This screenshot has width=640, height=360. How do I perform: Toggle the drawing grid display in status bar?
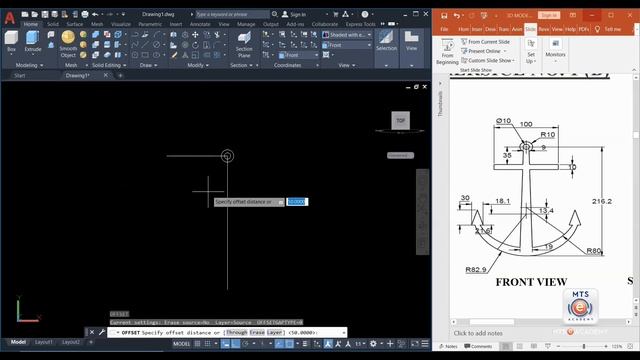[197, 344]
